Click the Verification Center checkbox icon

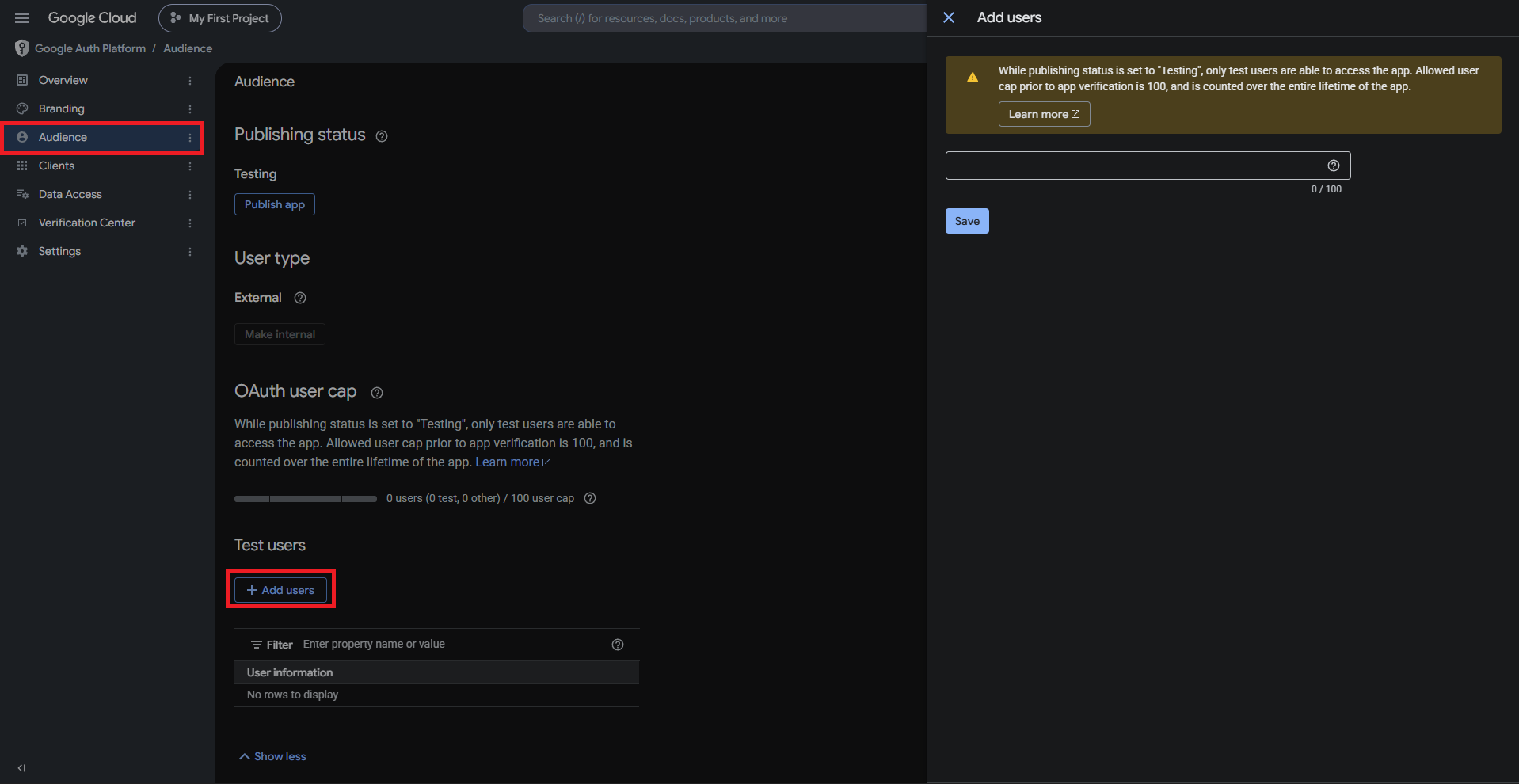[22, 223]
